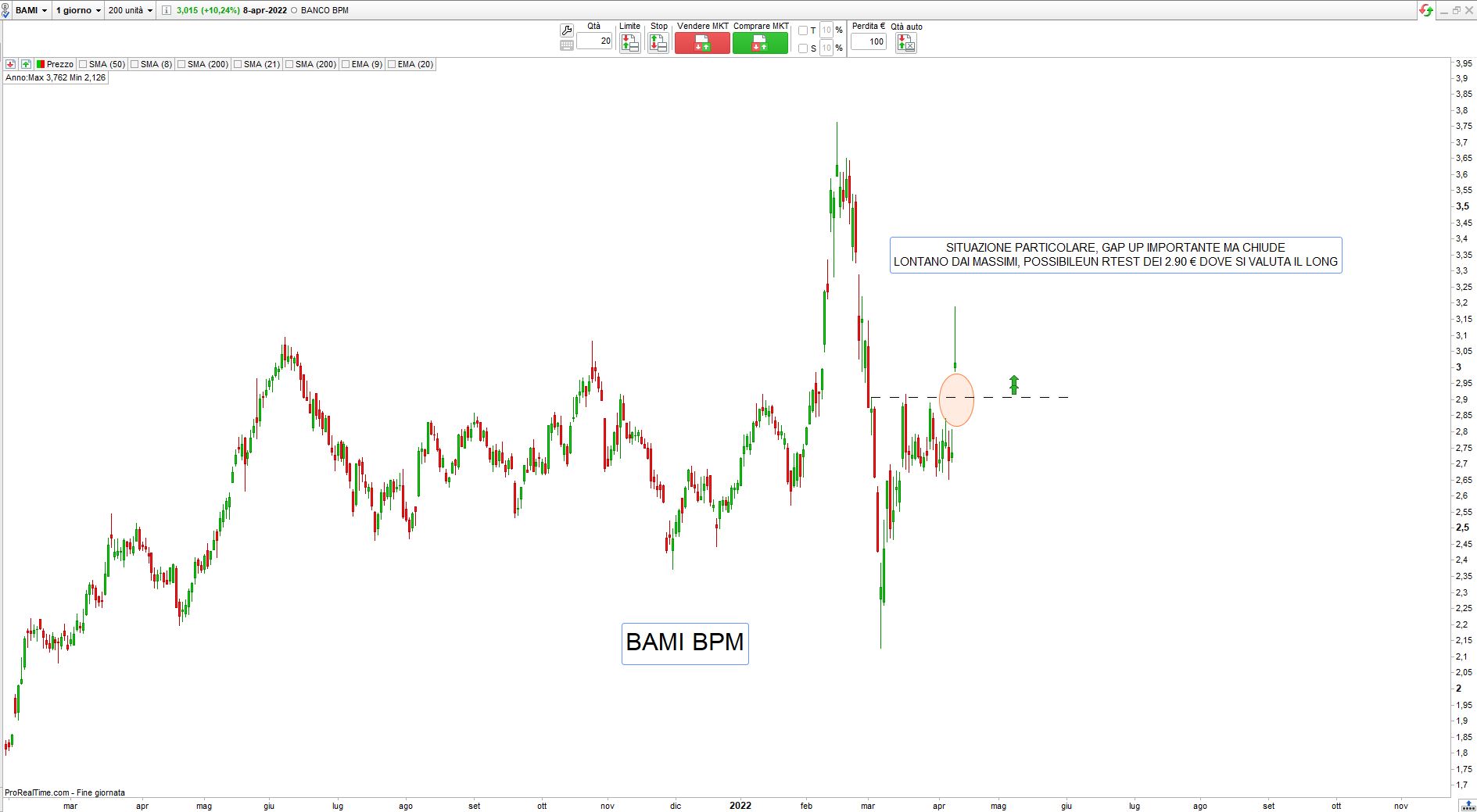Click the green up-arrow indicator icon

pos(26,64)
